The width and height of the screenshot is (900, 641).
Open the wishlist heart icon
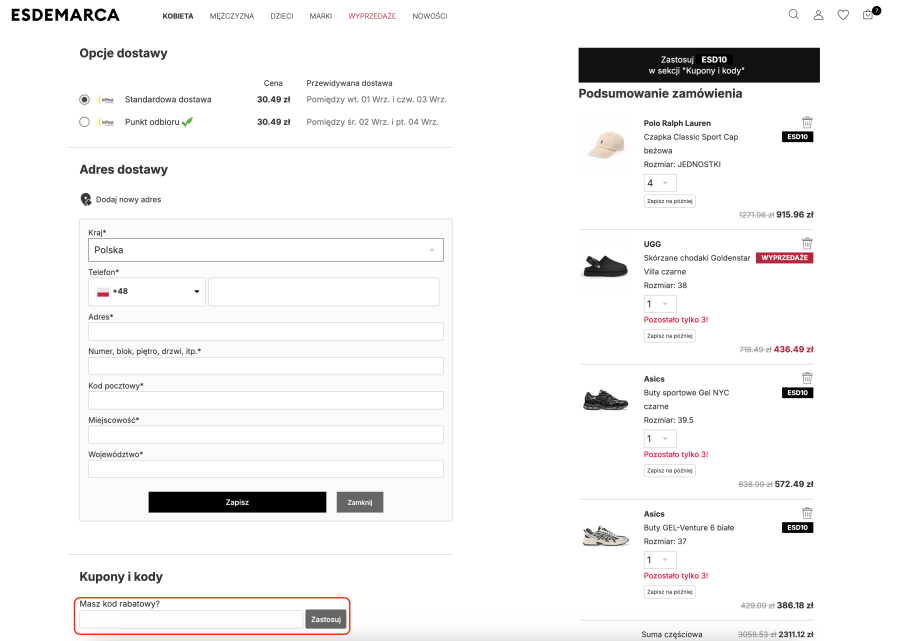click(x=843, y=15)
